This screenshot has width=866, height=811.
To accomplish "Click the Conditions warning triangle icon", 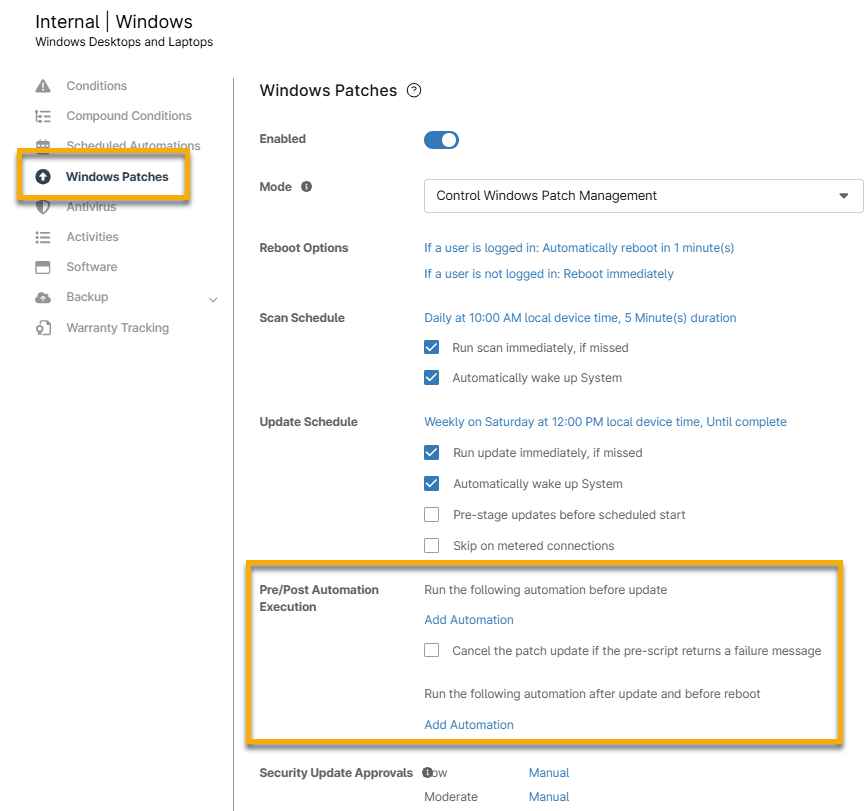I will tap(43, 86).
